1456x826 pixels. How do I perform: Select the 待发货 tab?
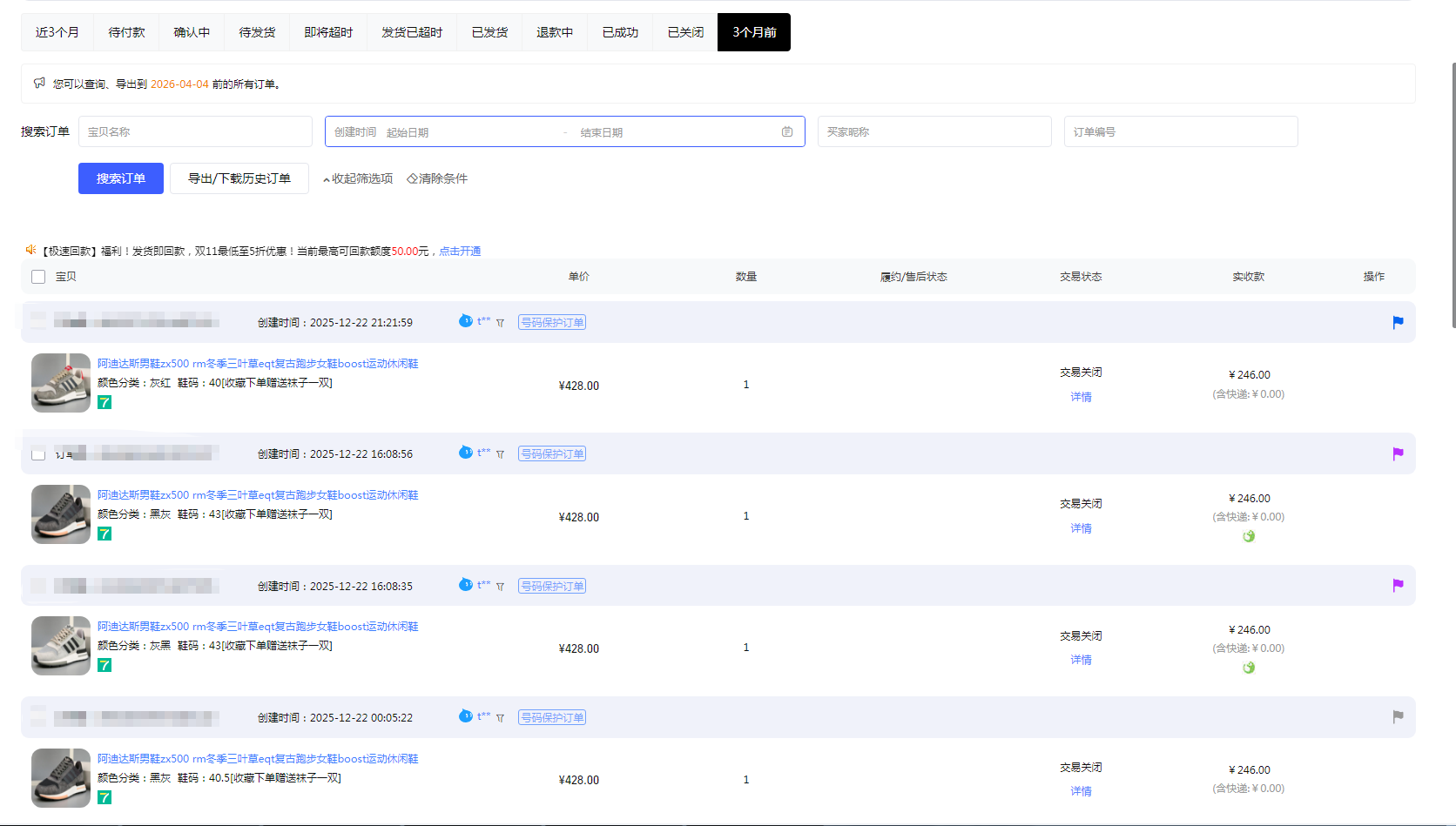coord(257,32)
